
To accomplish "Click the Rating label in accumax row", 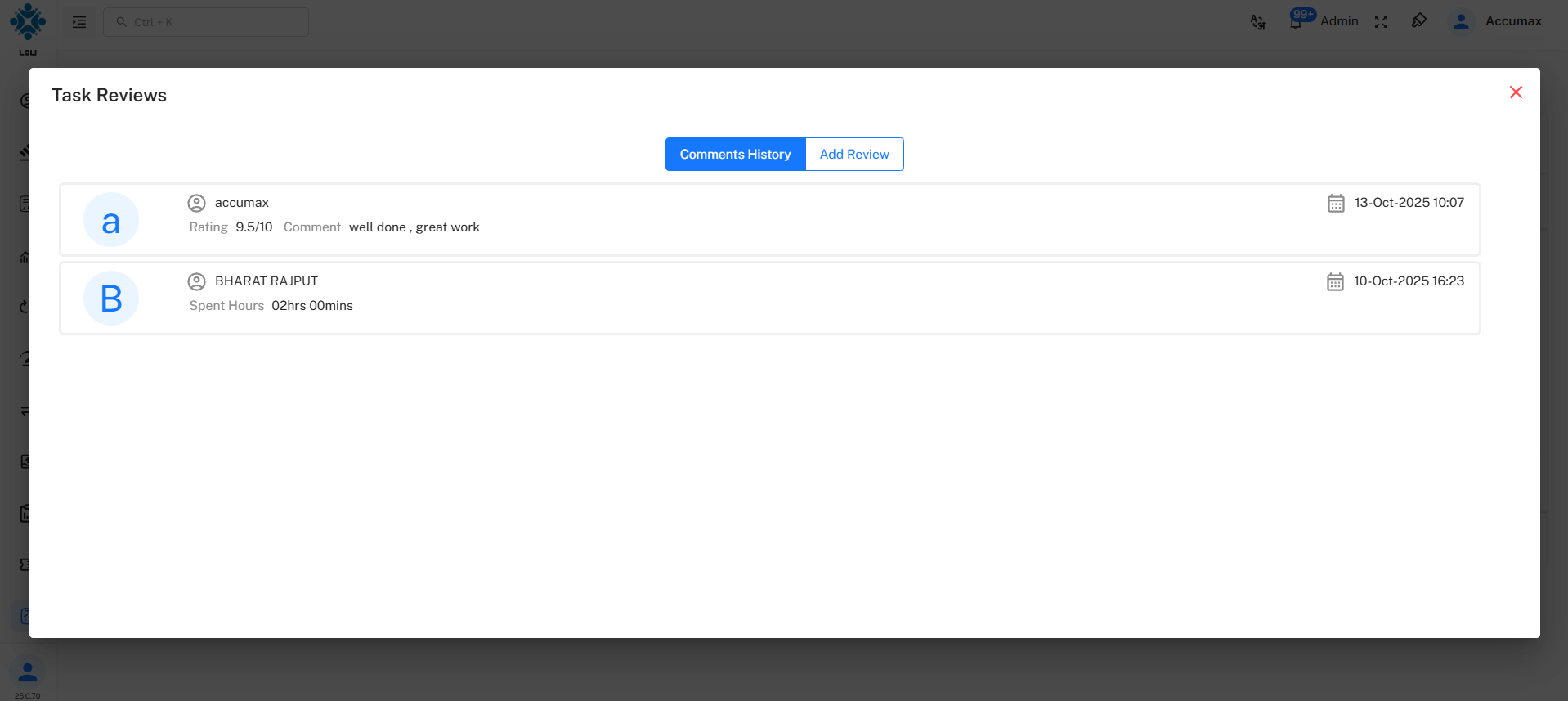I will [208, 227].
